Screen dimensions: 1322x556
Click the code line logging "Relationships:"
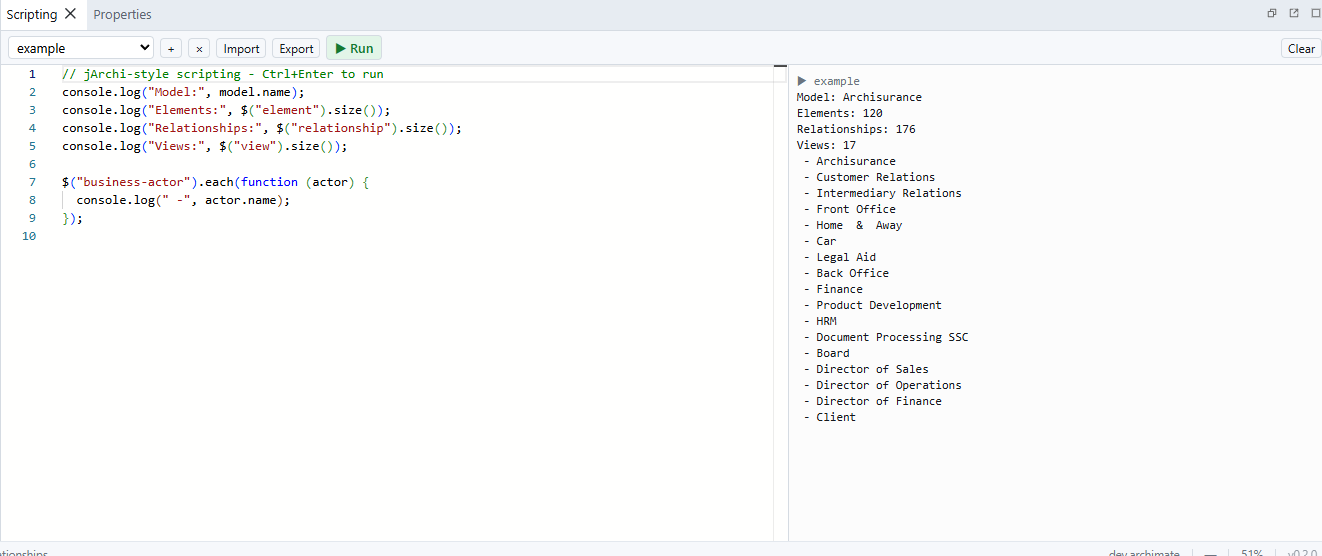point(262,128)
